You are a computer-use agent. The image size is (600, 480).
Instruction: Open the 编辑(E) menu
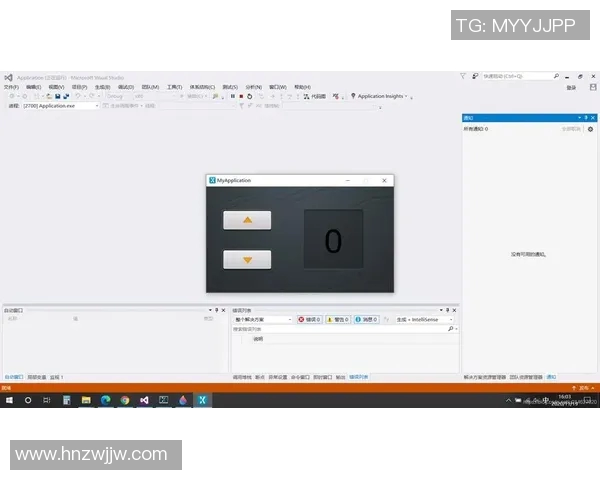coord(34,87)
